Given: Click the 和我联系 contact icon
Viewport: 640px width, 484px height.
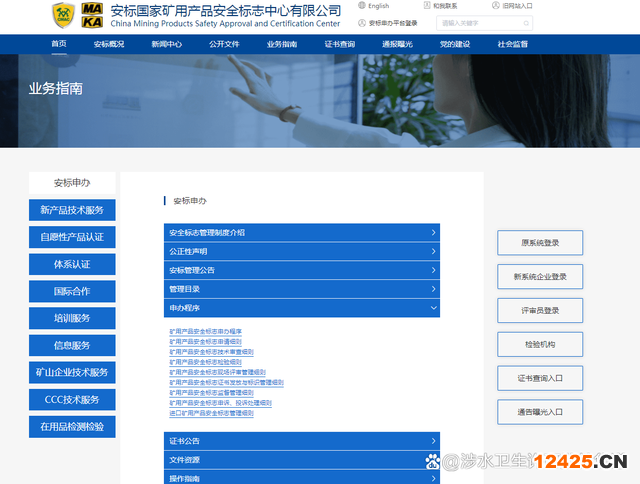Looking at the screenshot, I should pyautogui.click(x=426, y=6).
